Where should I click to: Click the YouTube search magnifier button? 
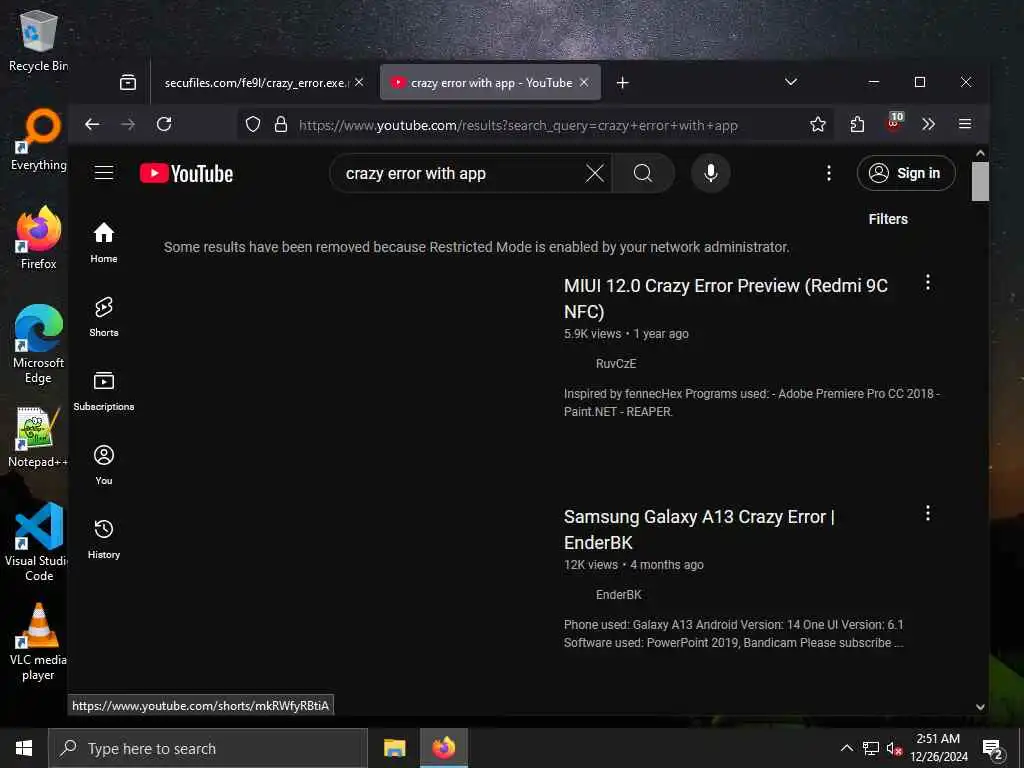[643, 173]
